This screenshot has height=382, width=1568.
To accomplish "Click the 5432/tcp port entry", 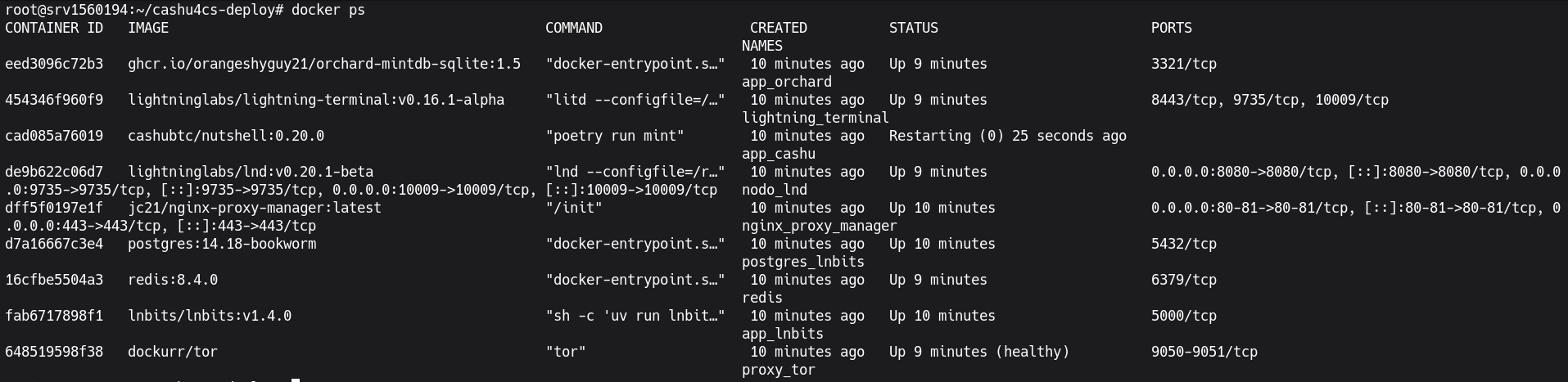I will pos(1183,244).
